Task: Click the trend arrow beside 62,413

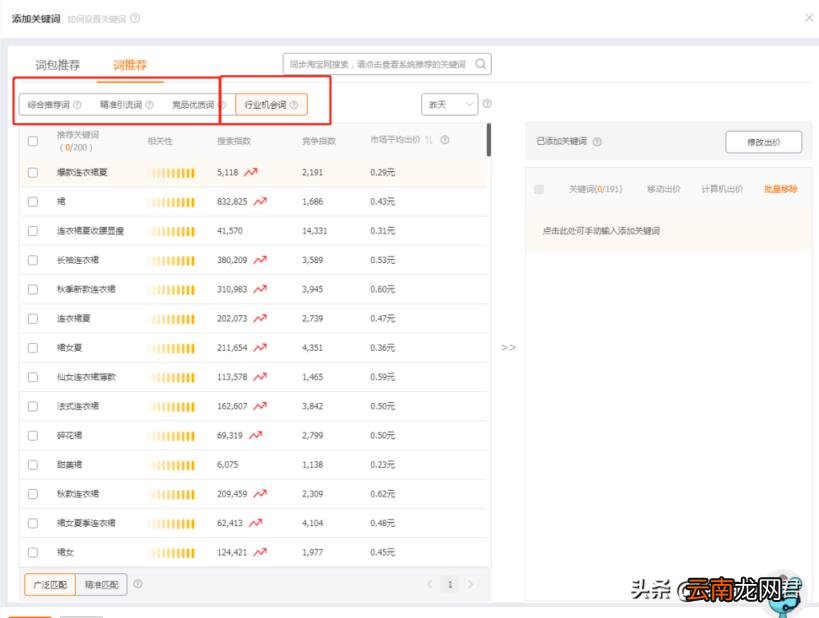Action: 255,523
